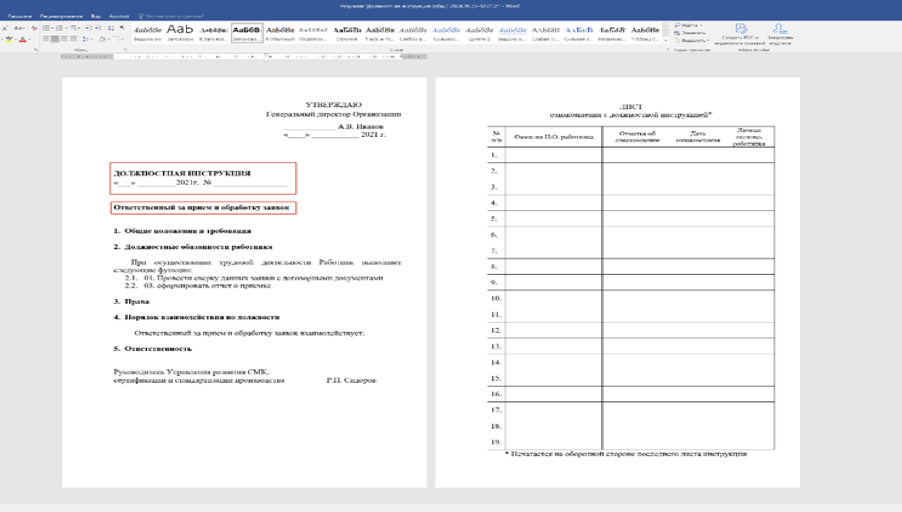Click the numbered list icon
The width and height of the screenshot is (902, 512).
(x=60, y=29)
